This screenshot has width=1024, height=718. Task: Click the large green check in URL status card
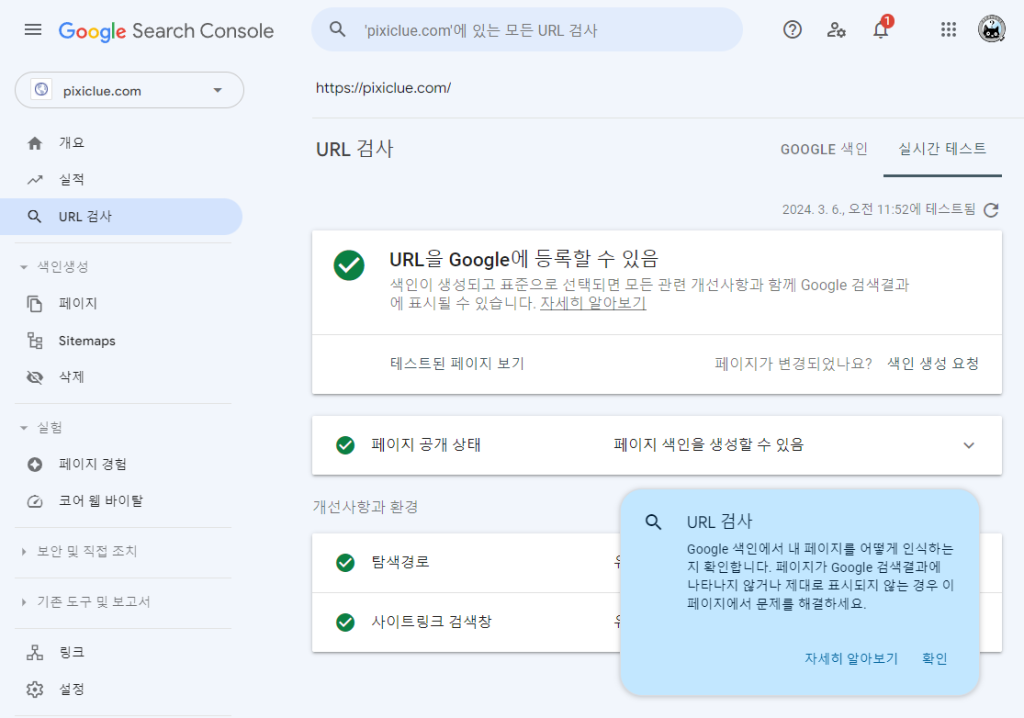click(x=349, y=265)
